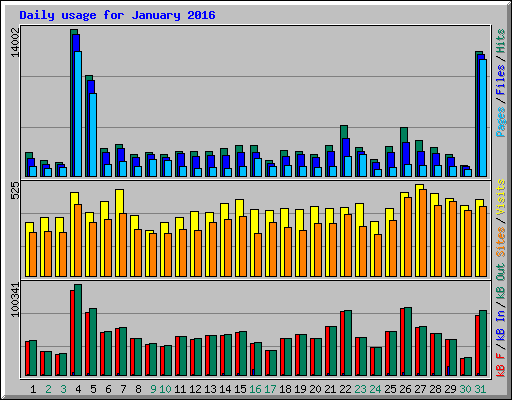Select green day 30 label on the x-axis
The height and width of the screenshot is (400, 512).
(x=465, y=389)
